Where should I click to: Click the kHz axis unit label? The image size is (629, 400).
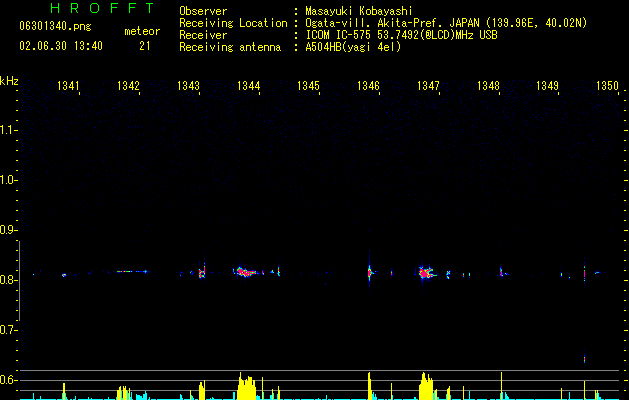coord(9,81)
